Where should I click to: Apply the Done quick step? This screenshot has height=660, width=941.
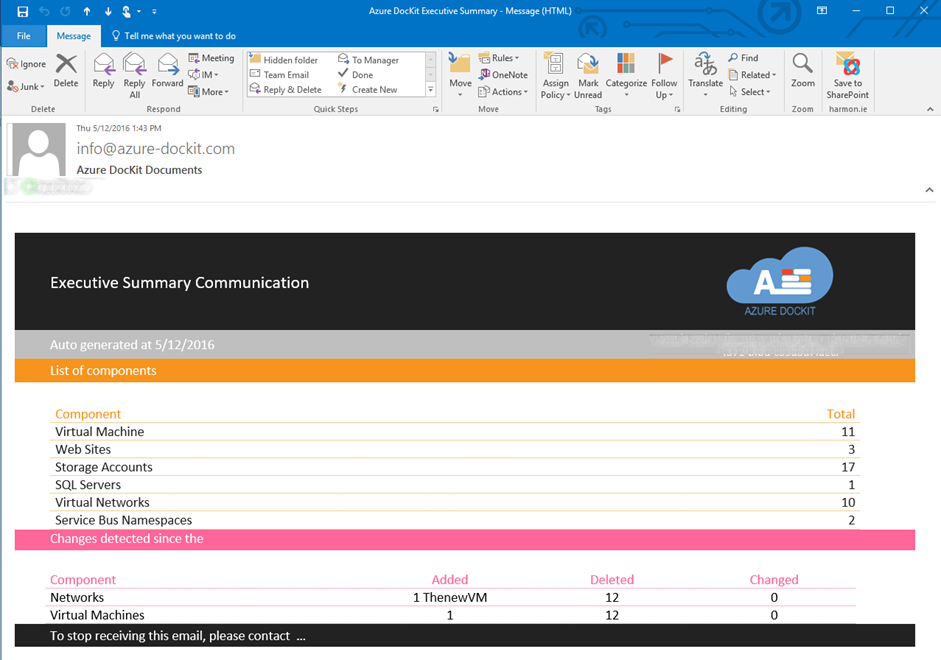click(x=355, y=74)
